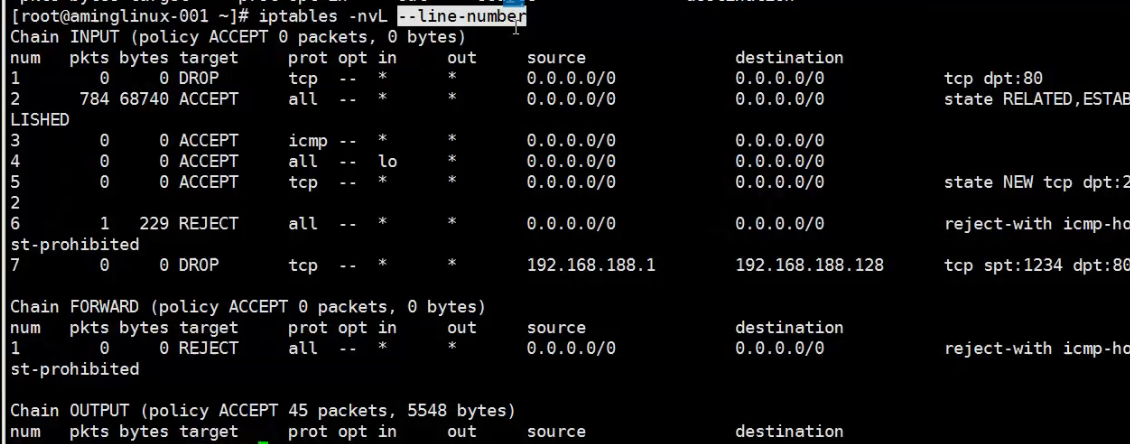Viewport: 1130px width, 444px height.
Task: Click the byte count 229 in rule 6
Action: (x=154, y=223)
